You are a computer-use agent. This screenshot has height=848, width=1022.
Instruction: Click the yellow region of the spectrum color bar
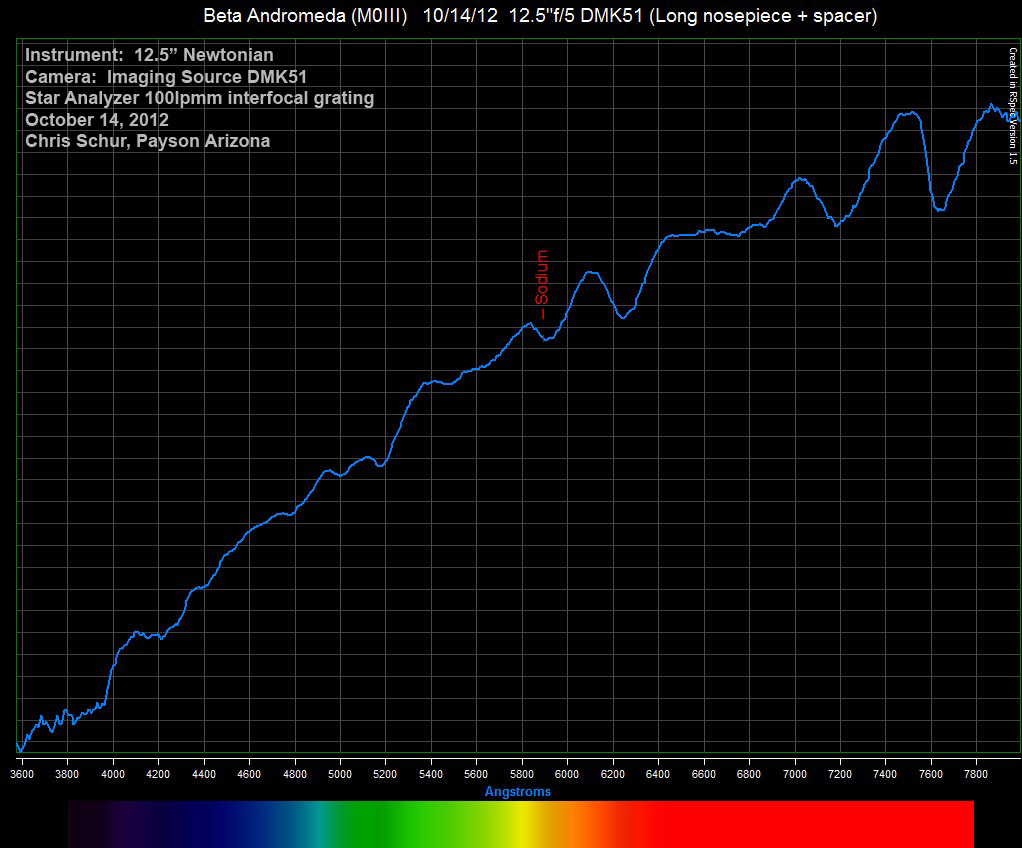(x=521, y=824)
